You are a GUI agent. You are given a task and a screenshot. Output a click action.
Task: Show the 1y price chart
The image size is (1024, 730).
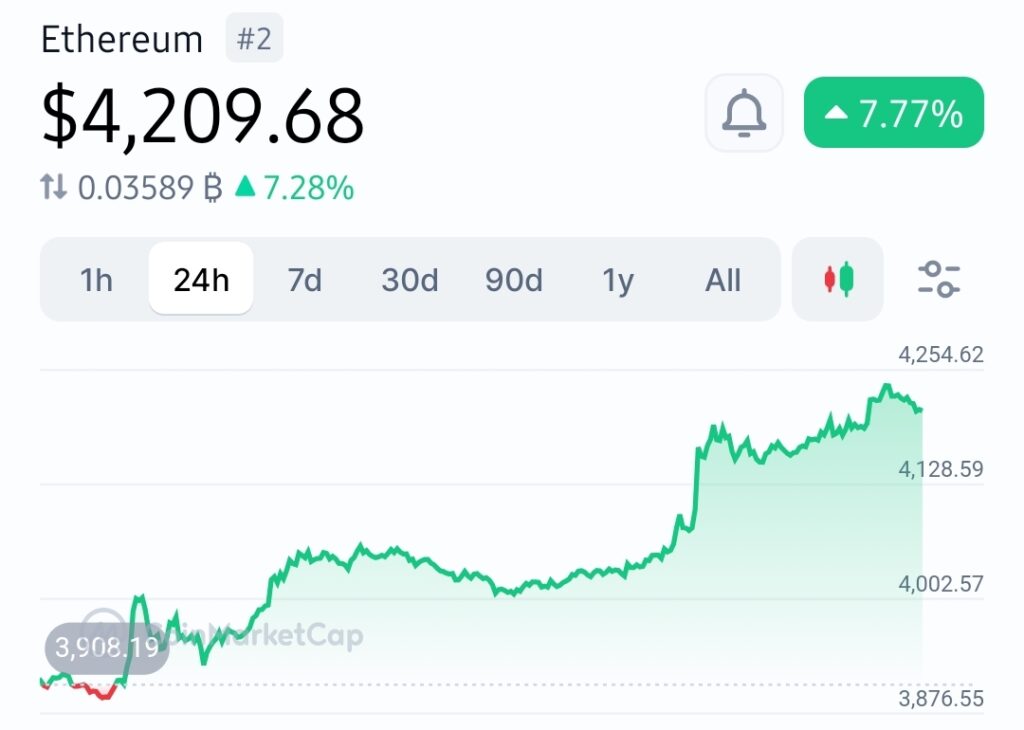tap(618, 280)
